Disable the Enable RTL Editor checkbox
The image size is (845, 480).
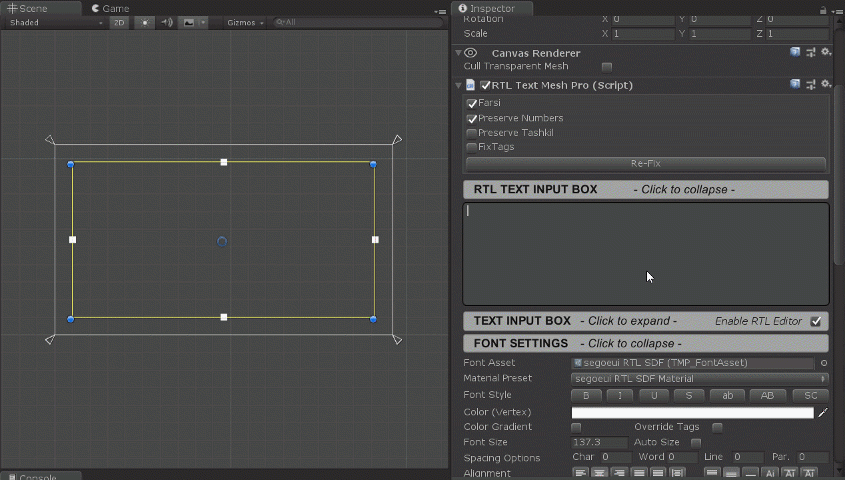pos(816,322)
